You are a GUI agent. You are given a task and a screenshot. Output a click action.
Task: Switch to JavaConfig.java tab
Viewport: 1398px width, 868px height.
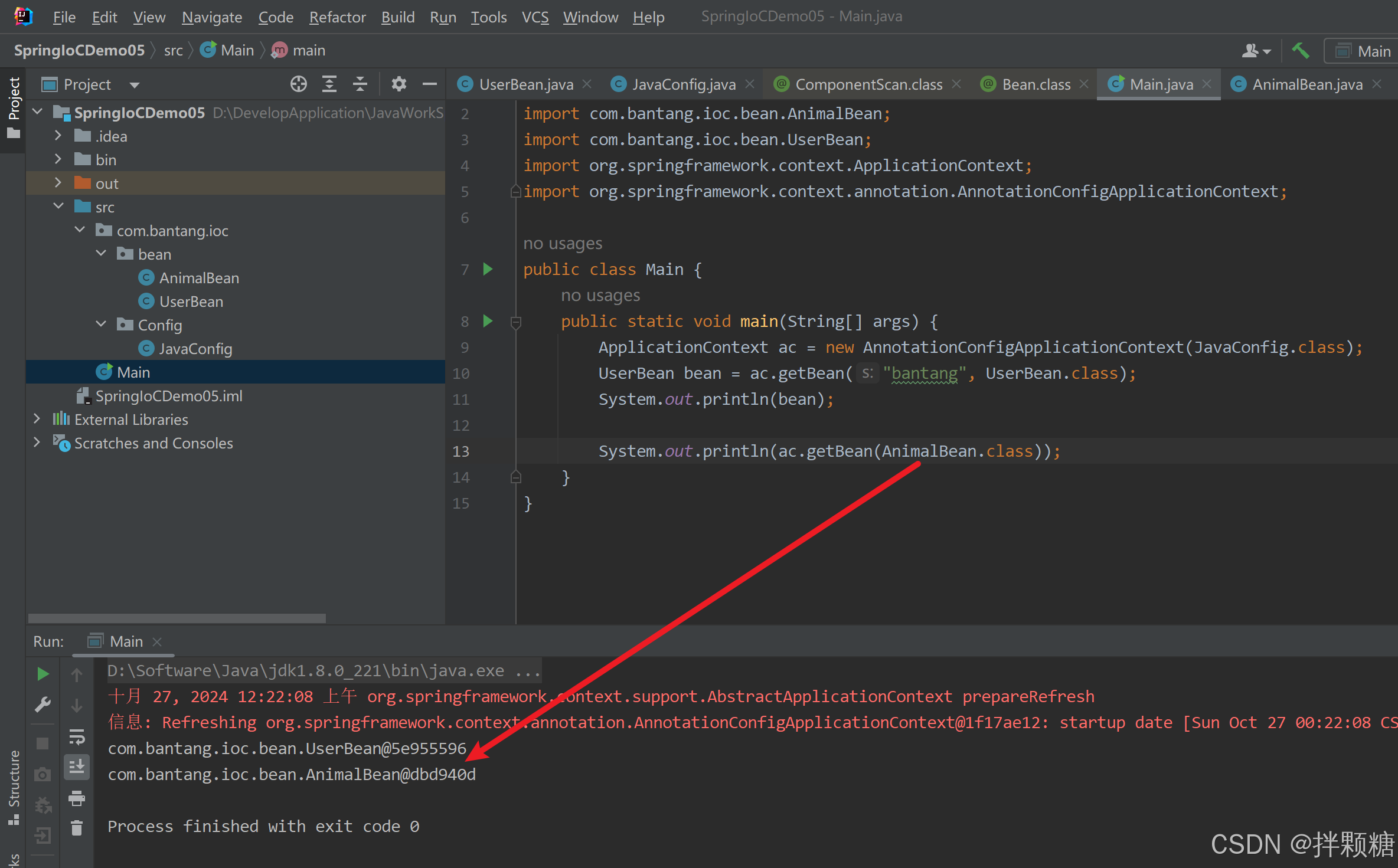(x=683, y=84)
